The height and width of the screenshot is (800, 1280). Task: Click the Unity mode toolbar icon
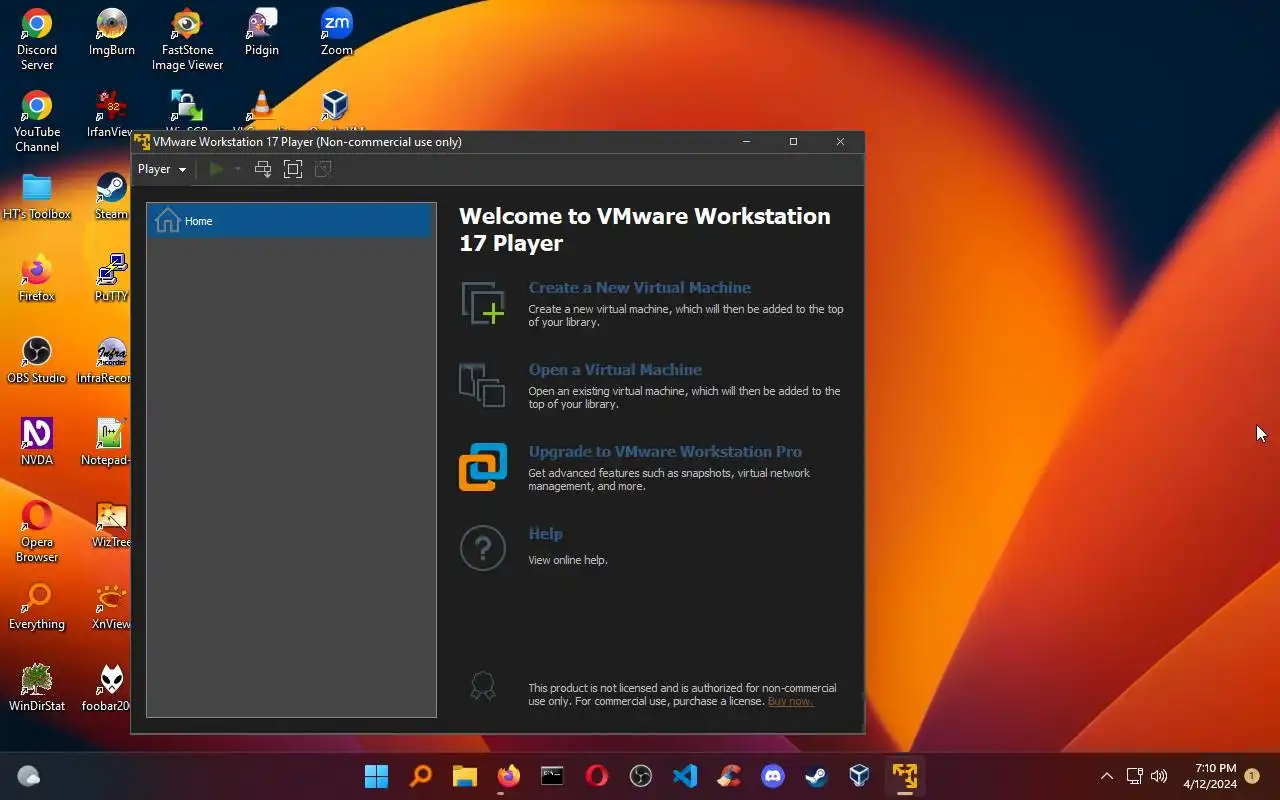[323, 169]
